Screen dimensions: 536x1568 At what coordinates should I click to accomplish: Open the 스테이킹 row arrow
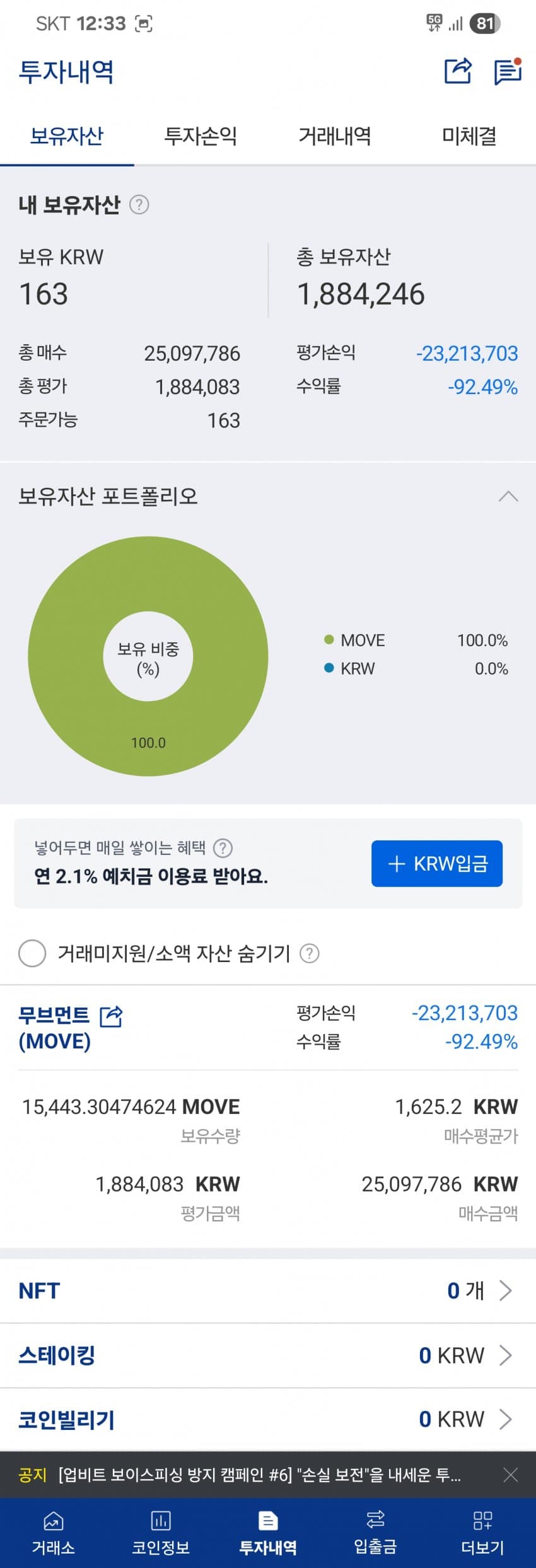(x=506, y=1355)
